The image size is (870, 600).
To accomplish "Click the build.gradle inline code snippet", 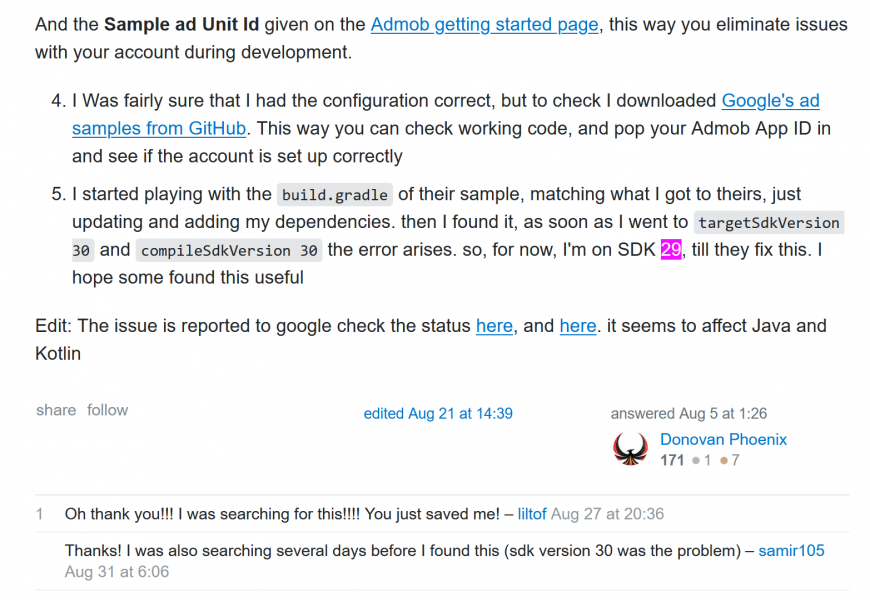I will pyautogui.click(x=334, y=195).
